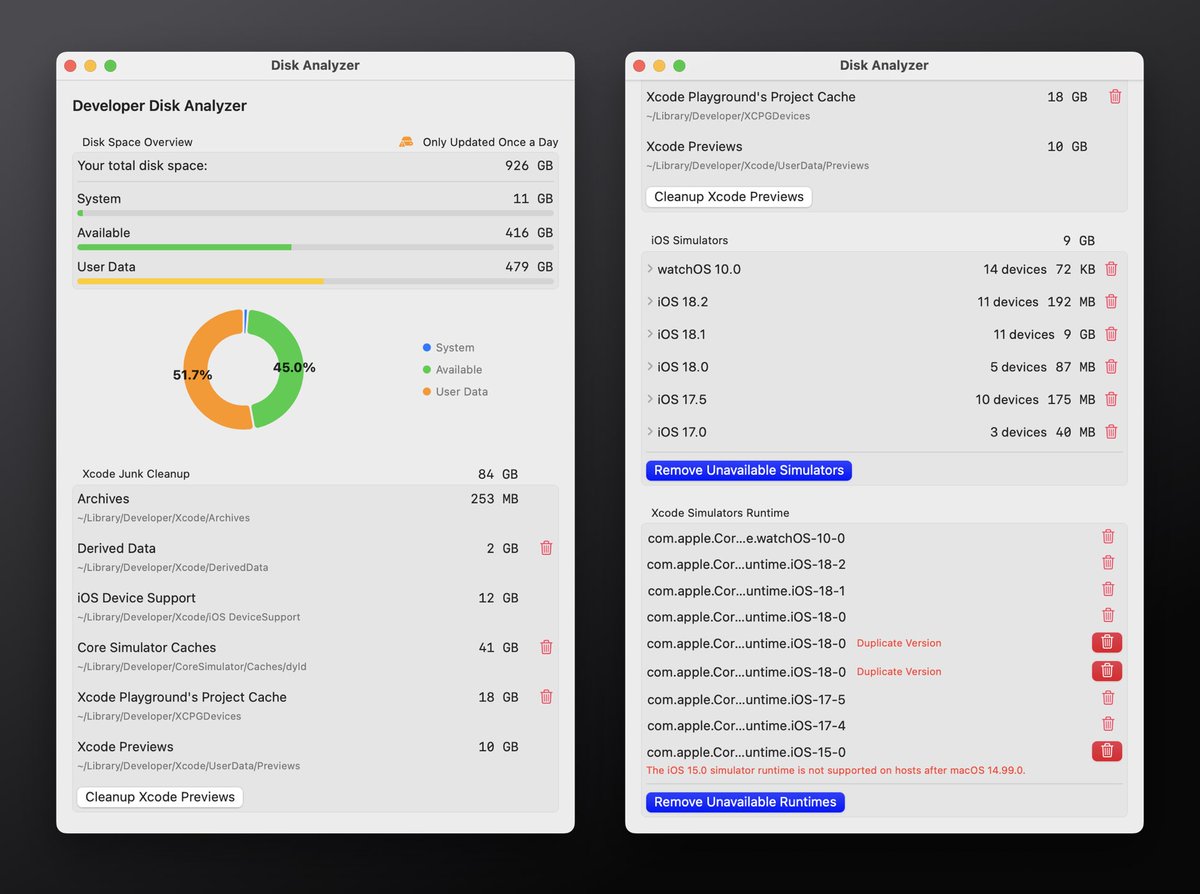This screenshot has width=1200, height=894.
Task: Click the red trash button for iOS-15-0 runtime
Action: (x=1107, y=751)
